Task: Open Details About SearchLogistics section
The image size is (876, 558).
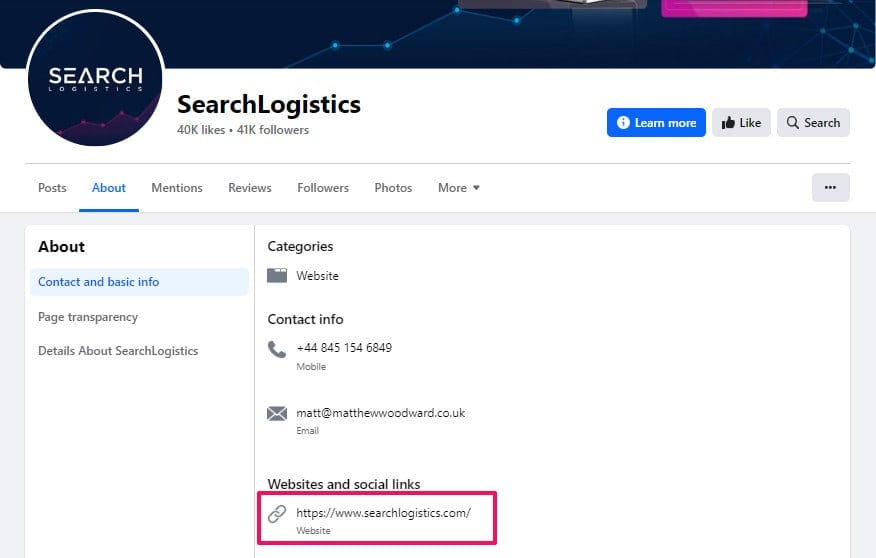Action: (118, 351)
